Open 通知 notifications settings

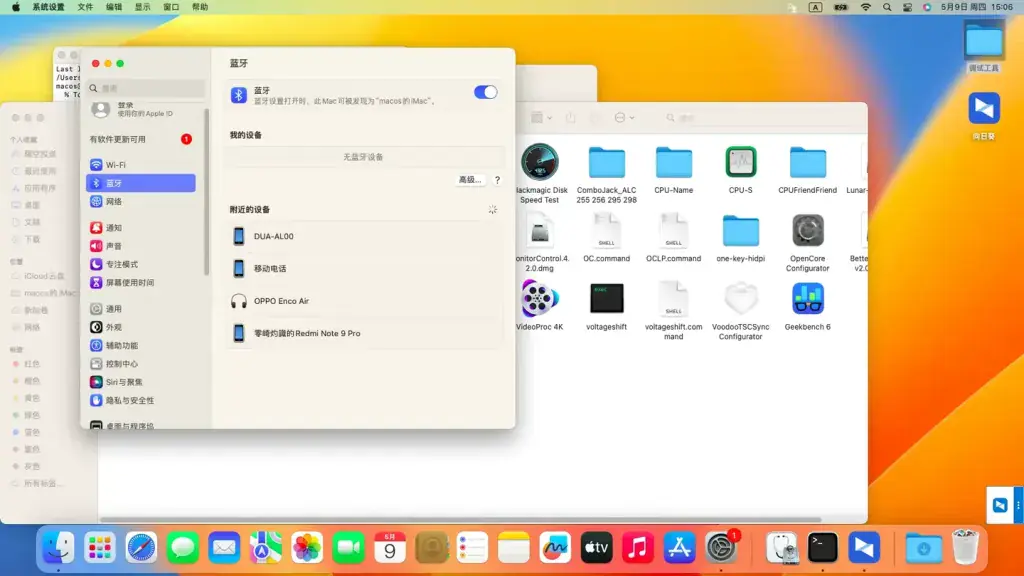[x=141, y=227]
